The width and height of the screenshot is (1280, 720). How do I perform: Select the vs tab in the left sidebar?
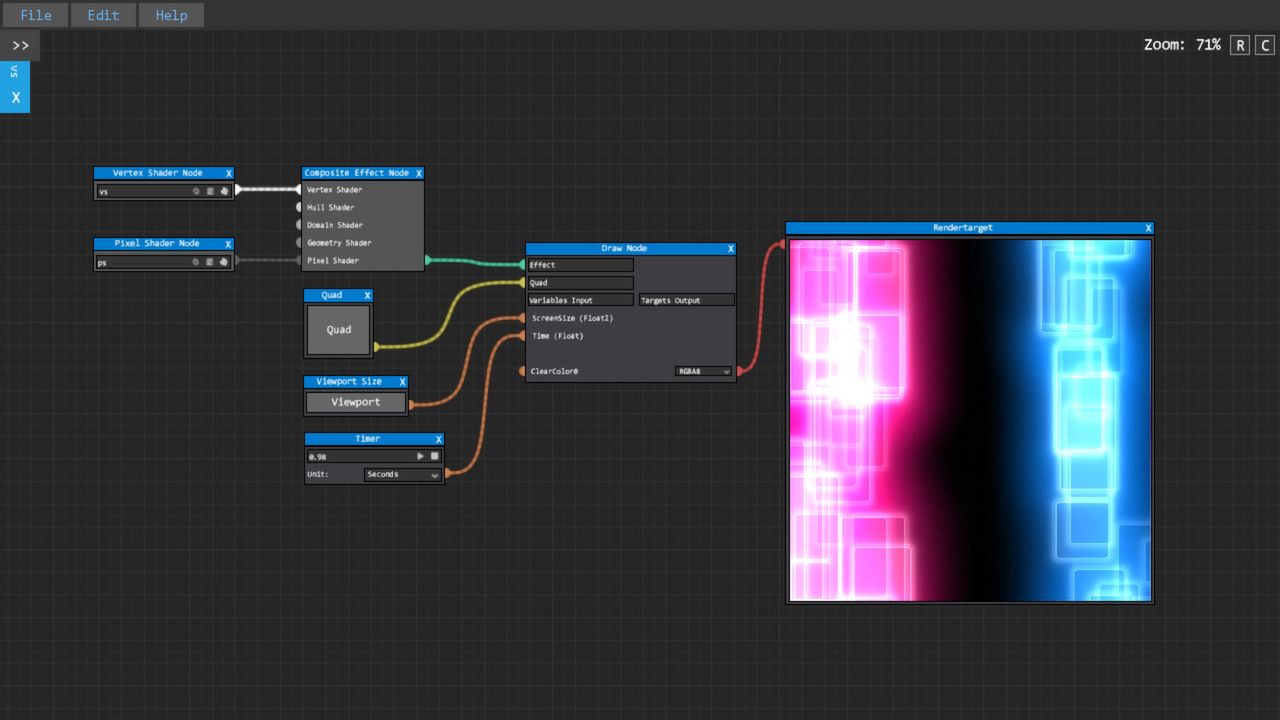[x=14, y=70]
